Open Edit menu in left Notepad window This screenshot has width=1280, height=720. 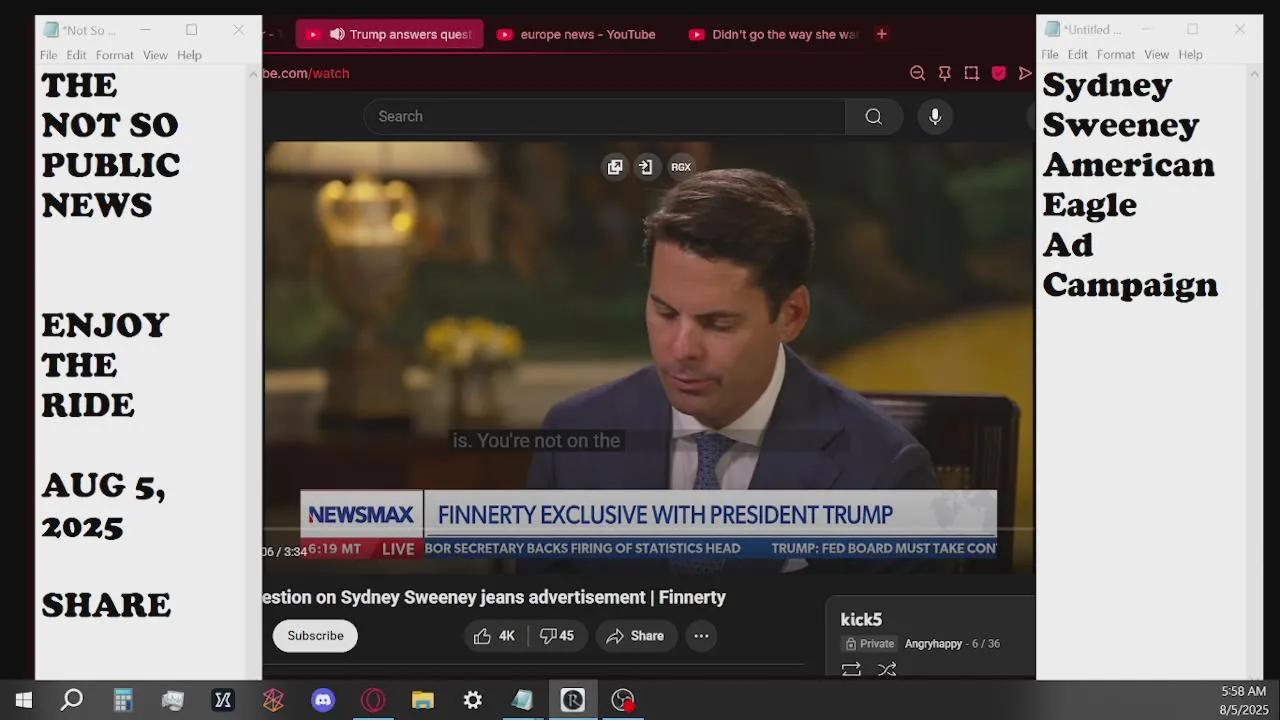point(76,55)
